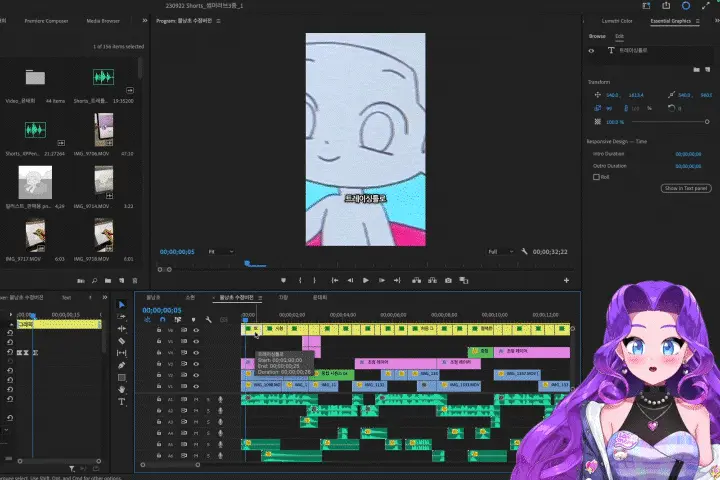The width and height of the screenshot is (720, 480).
Task: Mute audio track A1
Action: coord(196,399)
